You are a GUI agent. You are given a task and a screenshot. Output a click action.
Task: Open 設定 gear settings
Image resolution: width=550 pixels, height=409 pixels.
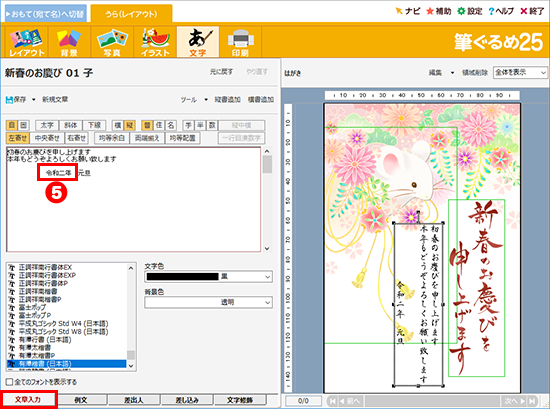tap(461, 11)
